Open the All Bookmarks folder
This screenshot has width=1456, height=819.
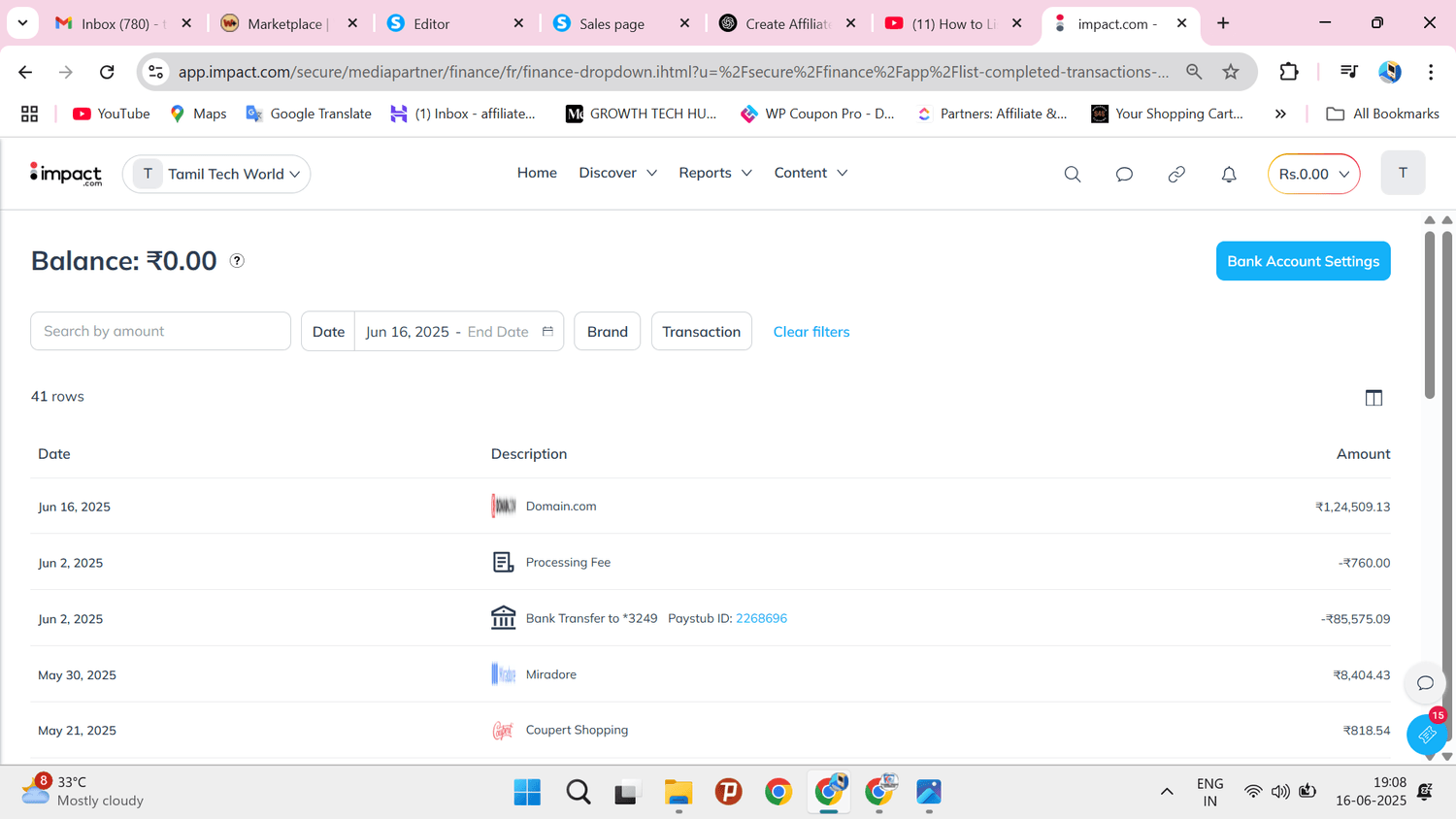coord(1382,114)
